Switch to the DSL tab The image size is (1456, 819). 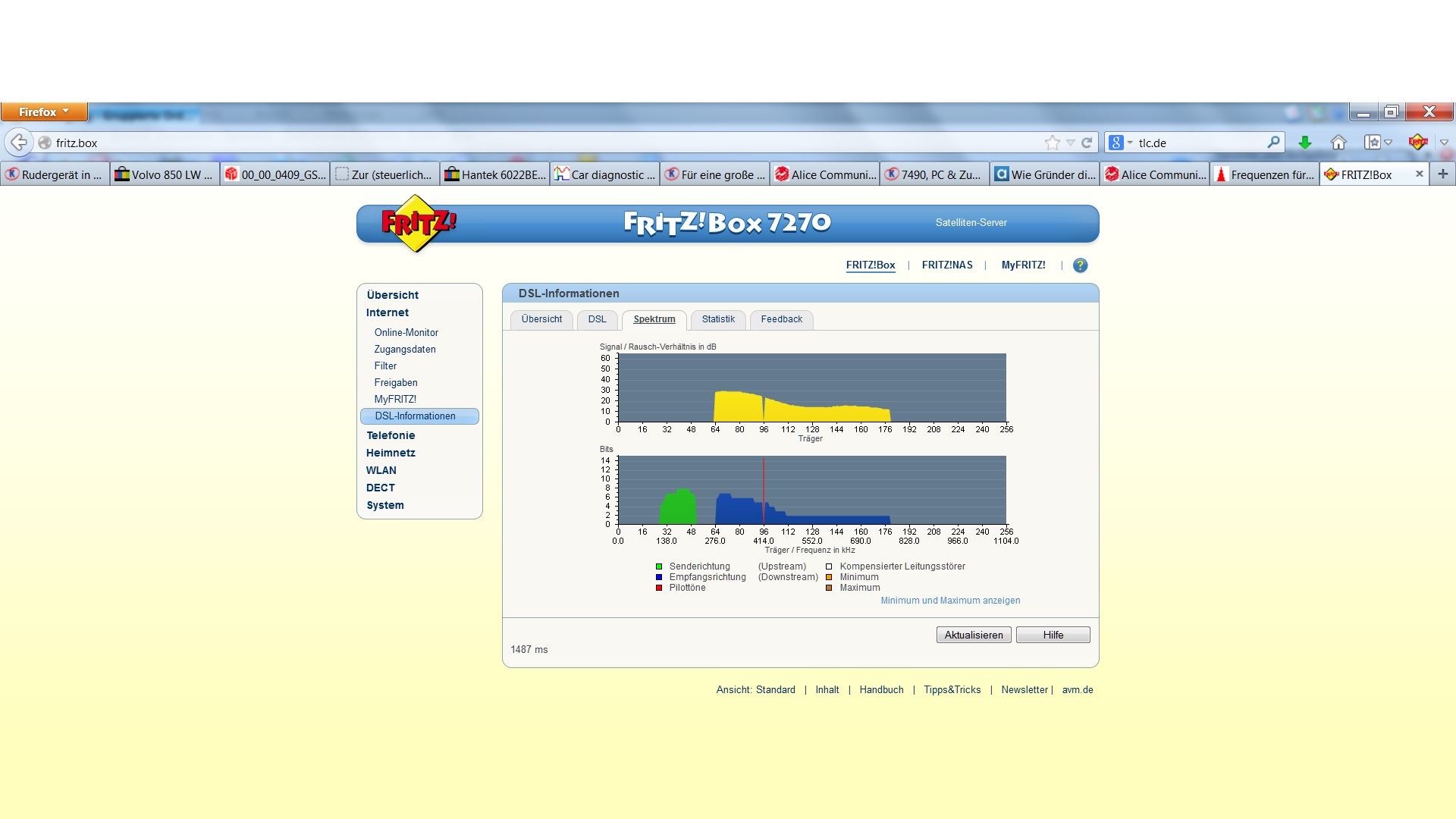(x=597, y=319)
